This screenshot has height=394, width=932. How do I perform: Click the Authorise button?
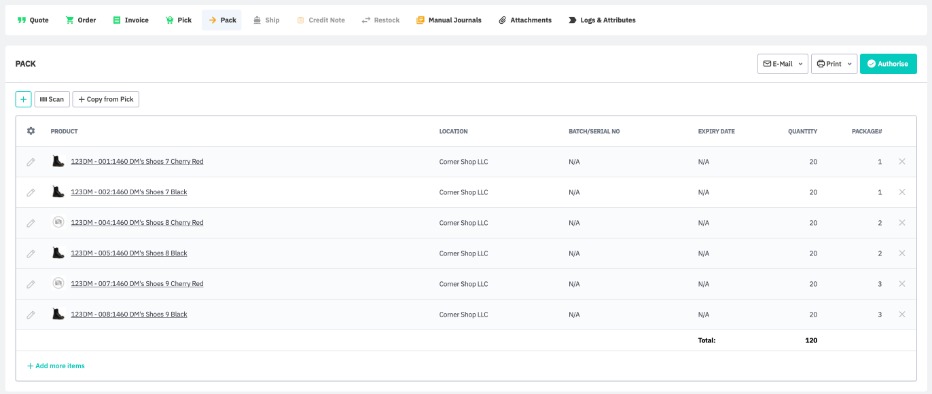coord(888,64)
